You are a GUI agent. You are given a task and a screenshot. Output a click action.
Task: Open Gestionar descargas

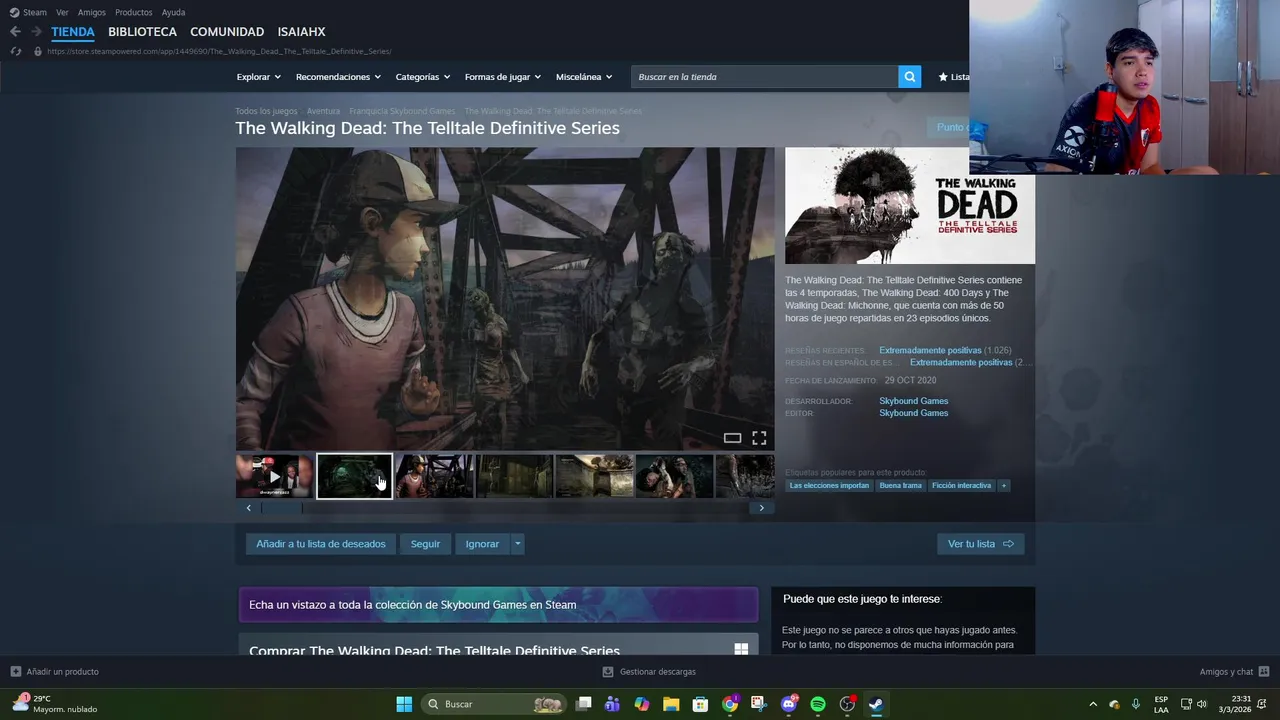(649, 671)
